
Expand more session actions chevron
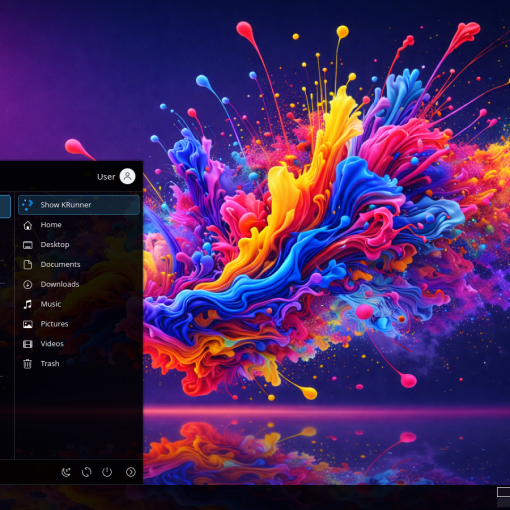coord(131,472)
